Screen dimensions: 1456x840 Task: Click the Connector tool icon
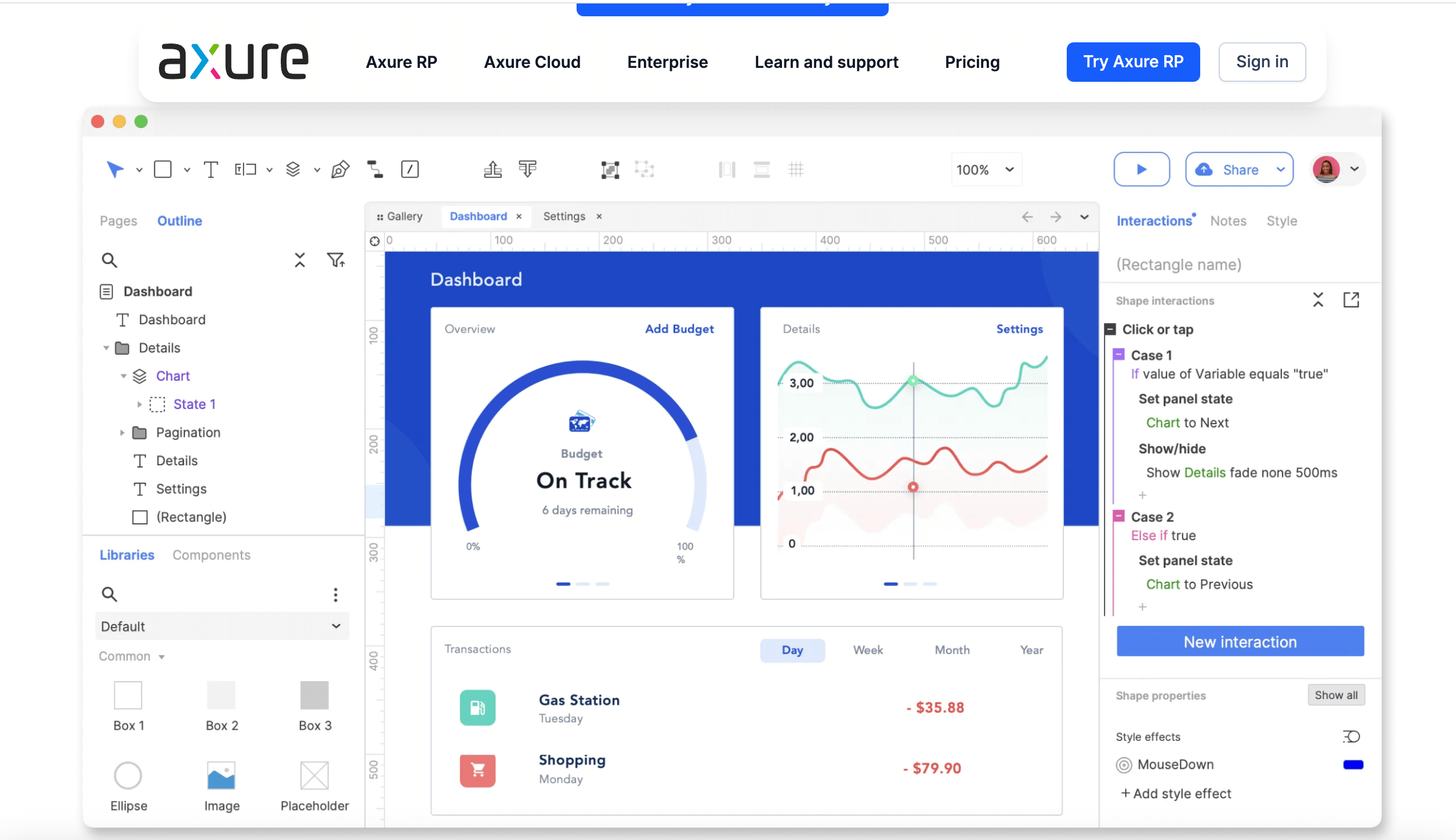tap(375, 169)
